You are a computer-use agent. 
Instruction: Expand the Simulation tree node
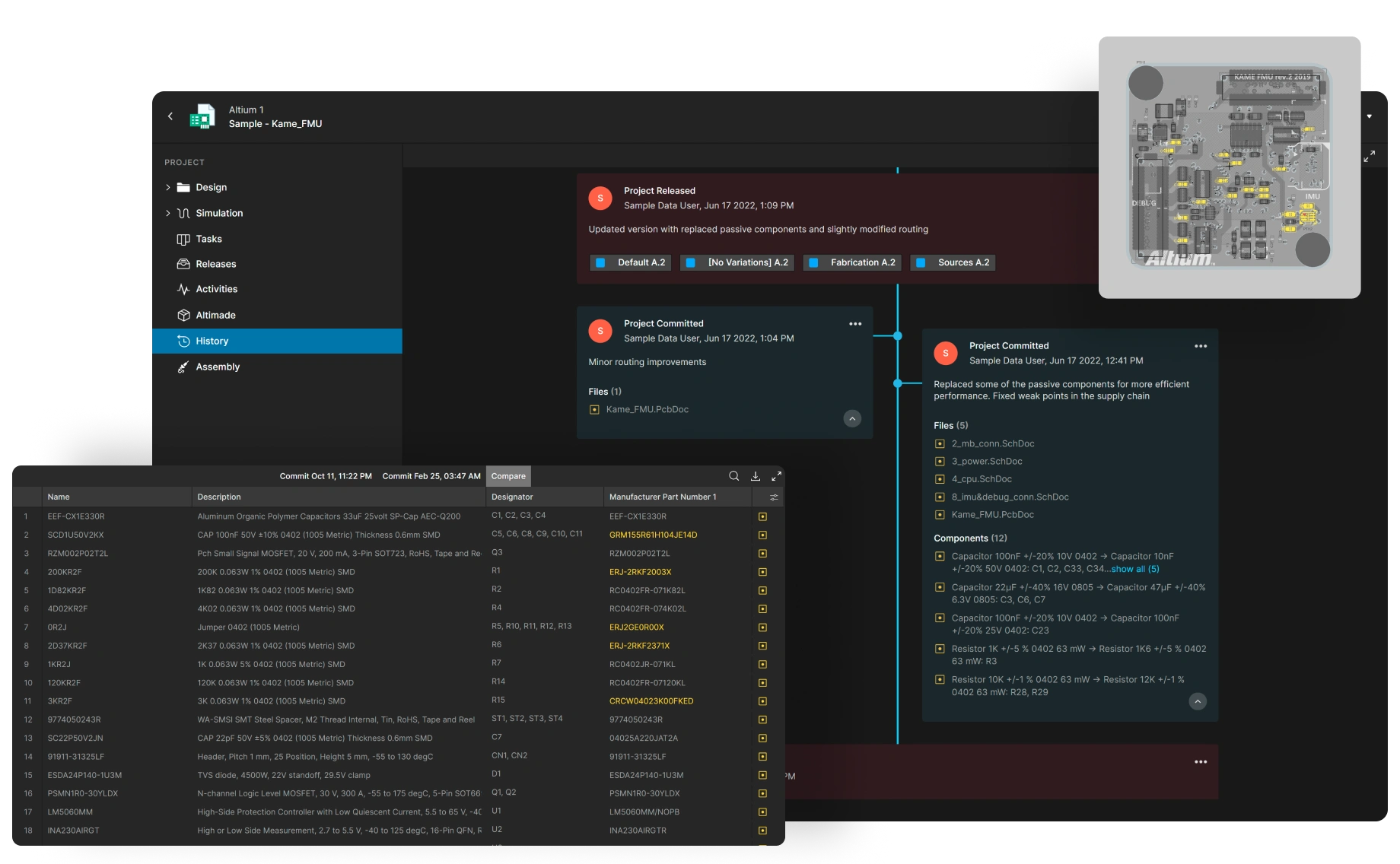pyautogui.click(x=168, y=214)
